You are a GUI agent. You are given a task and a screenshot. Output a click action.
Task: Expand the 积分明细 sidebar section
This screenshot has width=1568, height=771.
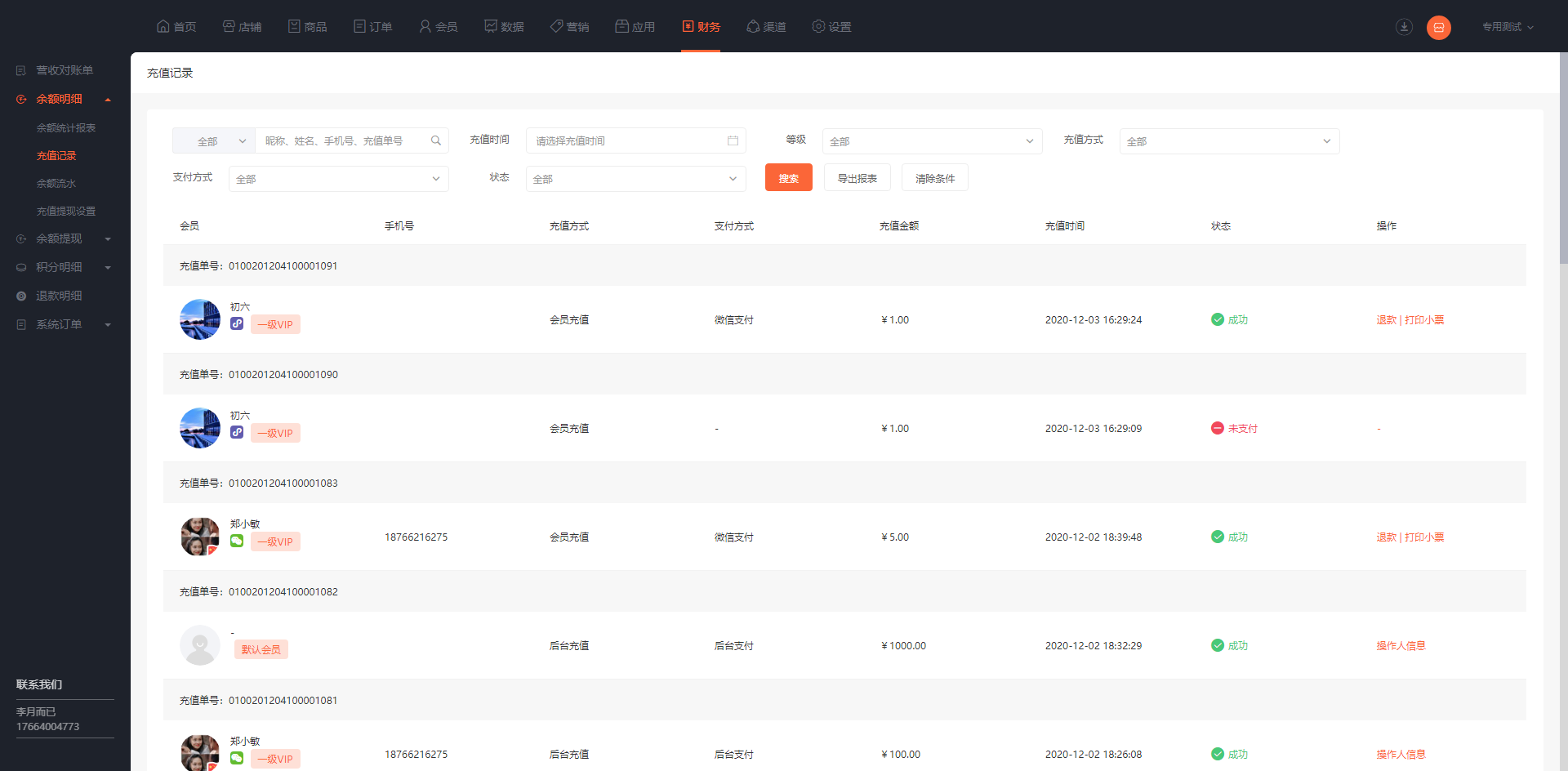click(65, 267)
